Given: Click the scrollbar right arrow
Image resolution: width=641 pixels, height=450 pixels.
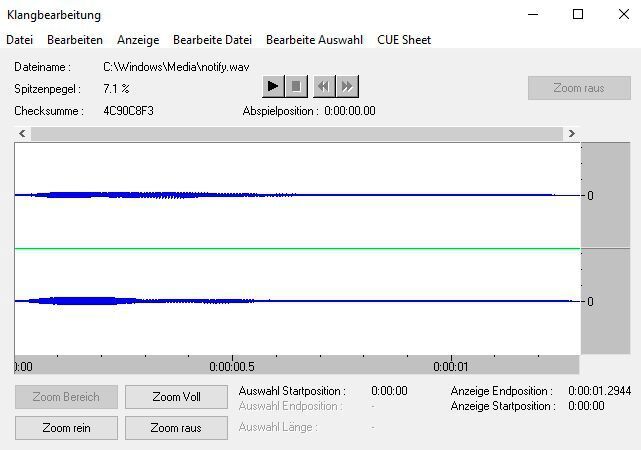Looking at the screenshot, I should pos(572,133).
